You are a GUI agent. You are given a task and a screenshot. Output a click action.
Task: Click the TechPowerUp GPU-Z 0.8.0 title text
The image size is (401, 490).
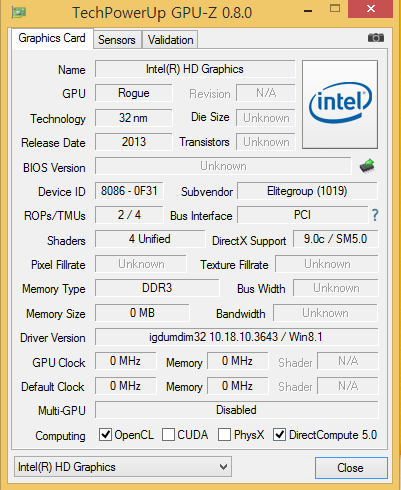point(162,13)
